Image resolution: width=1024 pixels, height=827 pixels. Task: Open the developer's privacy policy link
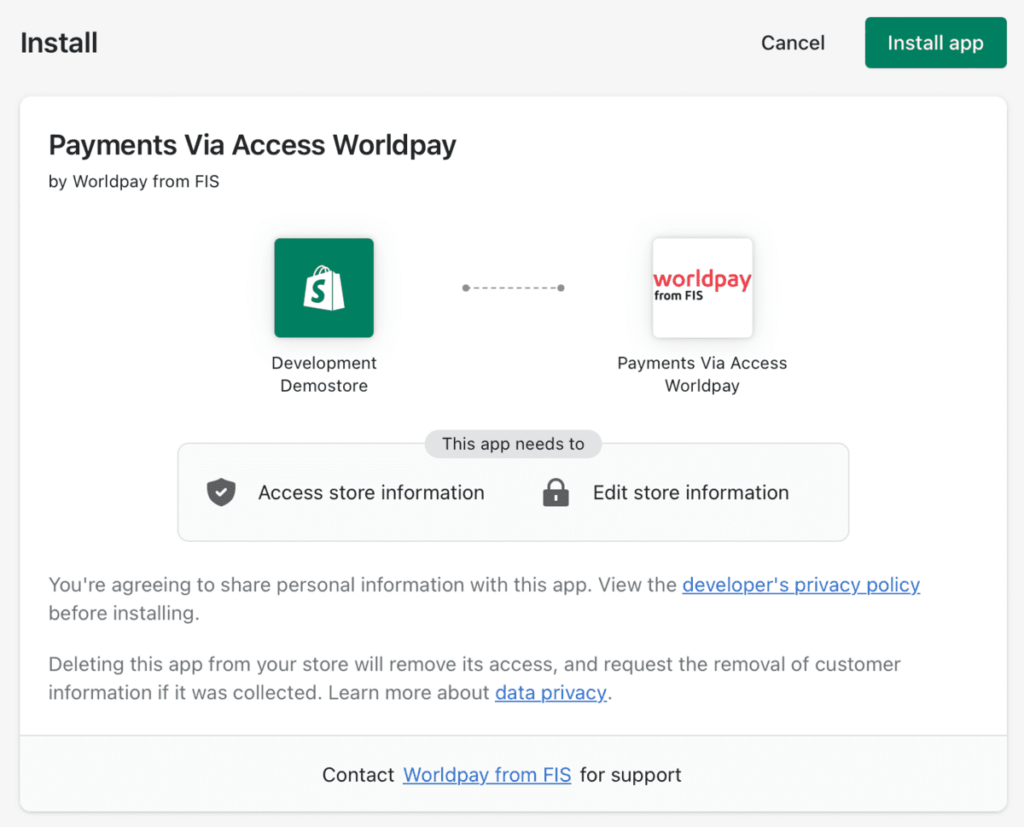800,585
